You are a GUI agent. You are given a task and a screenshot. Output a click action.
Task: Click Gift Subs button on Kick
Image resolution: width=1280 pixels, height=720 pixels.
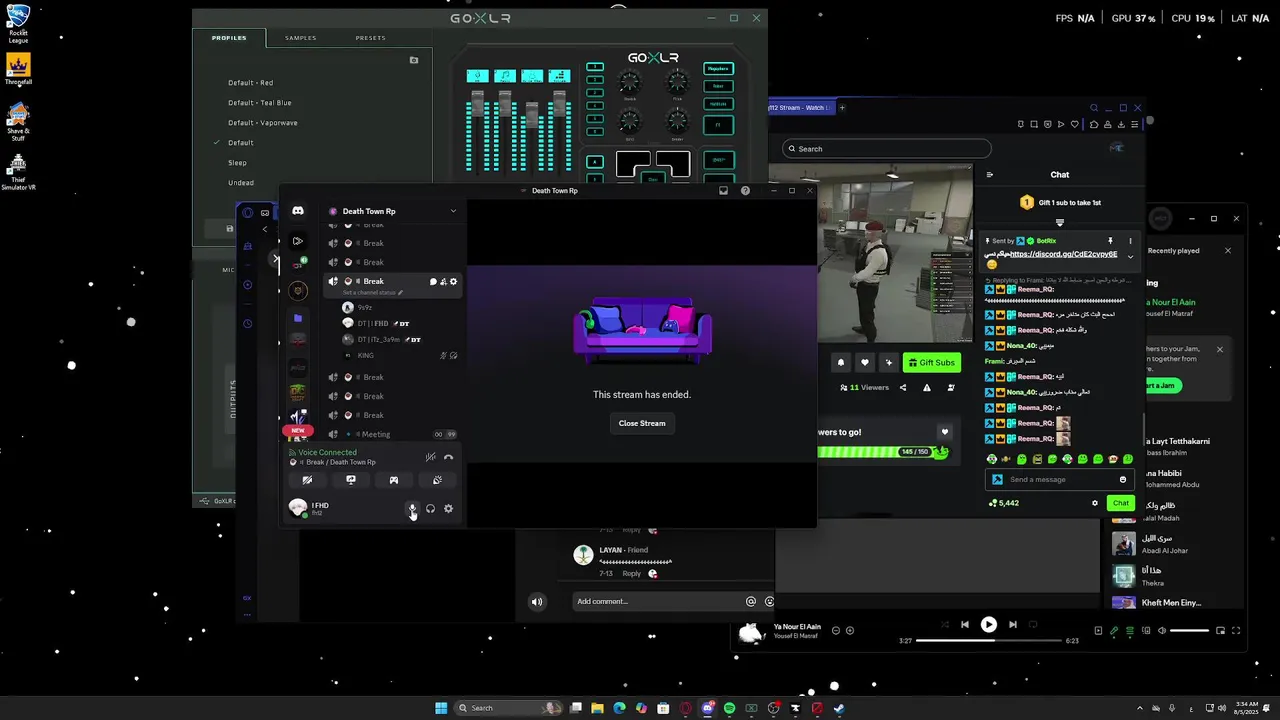click(932, 363)
